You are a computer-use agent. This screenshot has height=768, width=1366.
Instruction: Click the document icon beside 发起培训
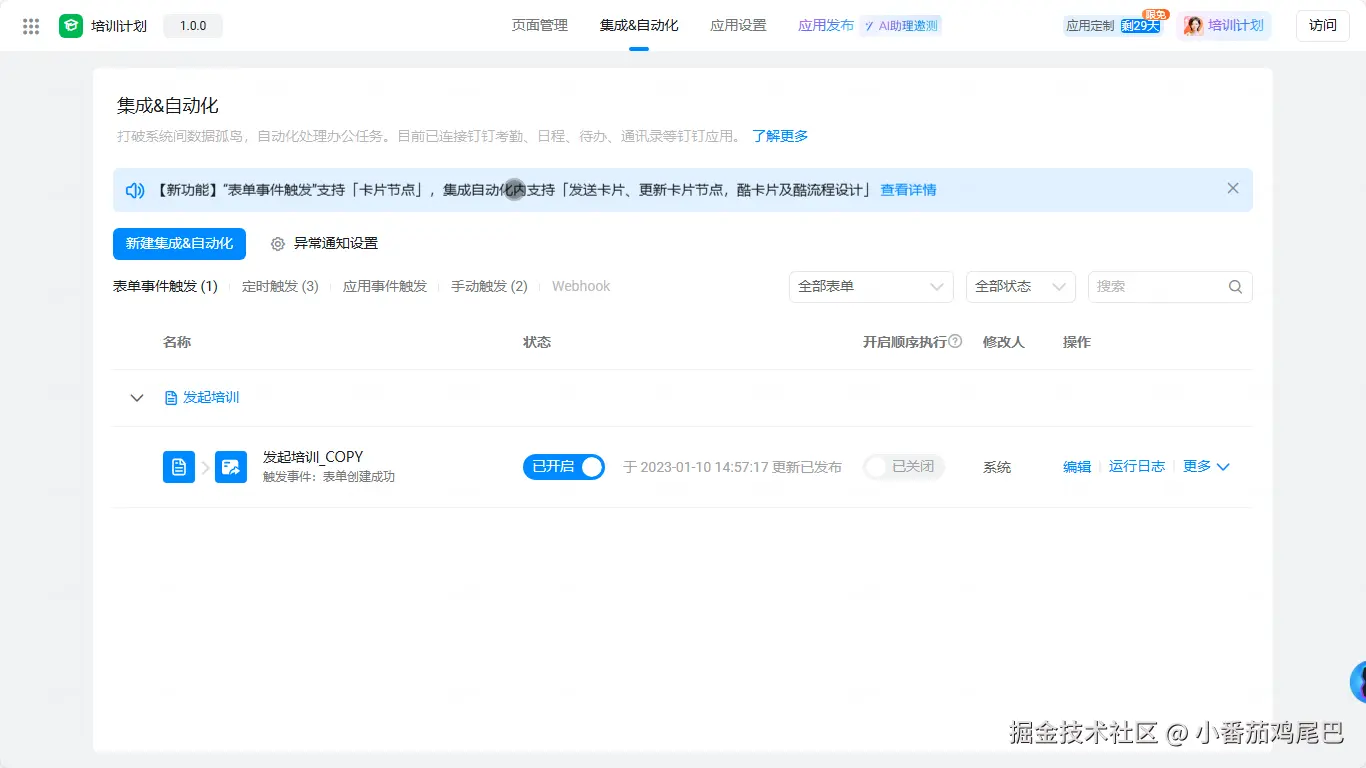click(171, 398)
